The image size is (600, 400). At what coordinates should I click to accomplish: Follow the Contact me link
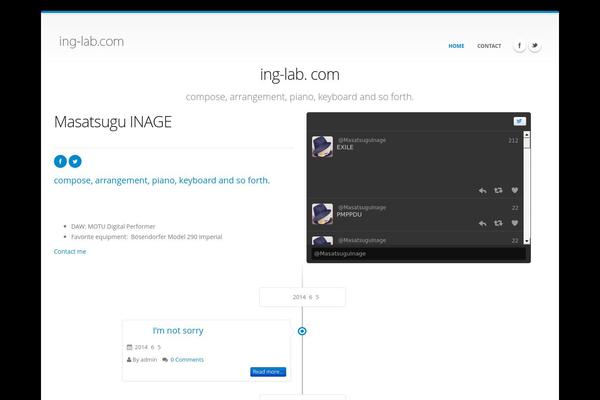pos(70,251)
